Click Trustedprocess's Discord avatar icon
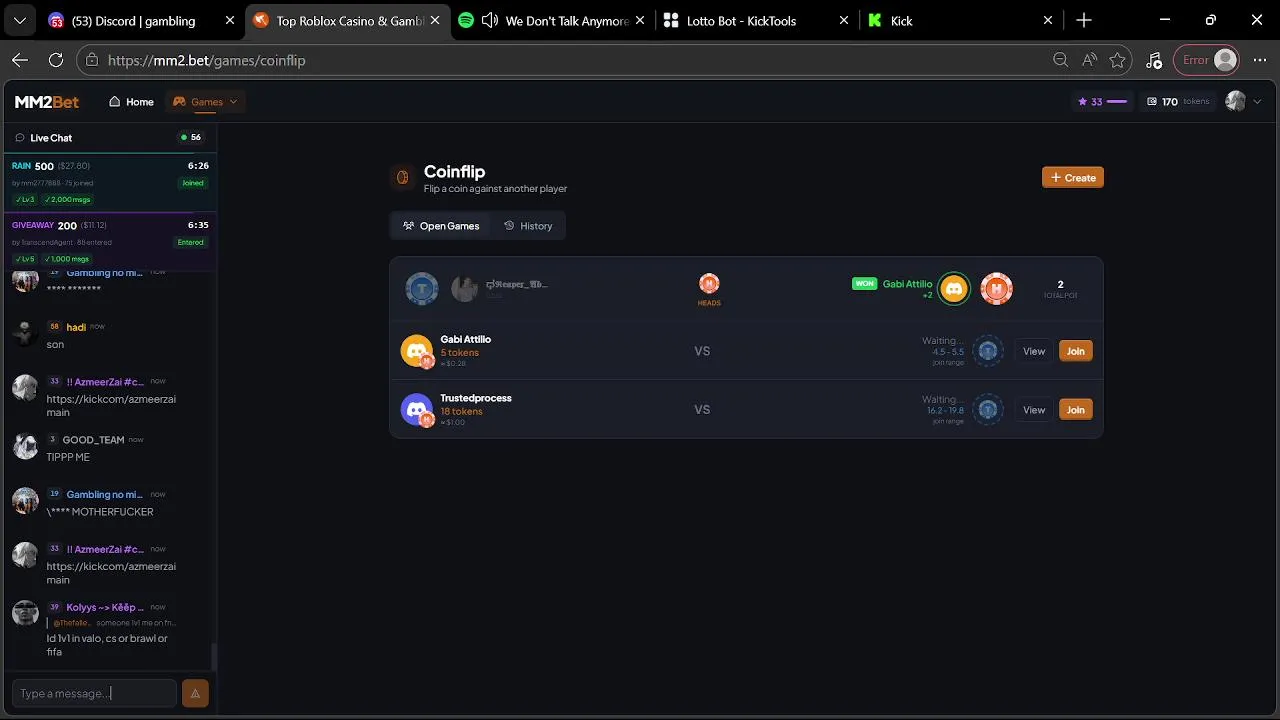 416,409
